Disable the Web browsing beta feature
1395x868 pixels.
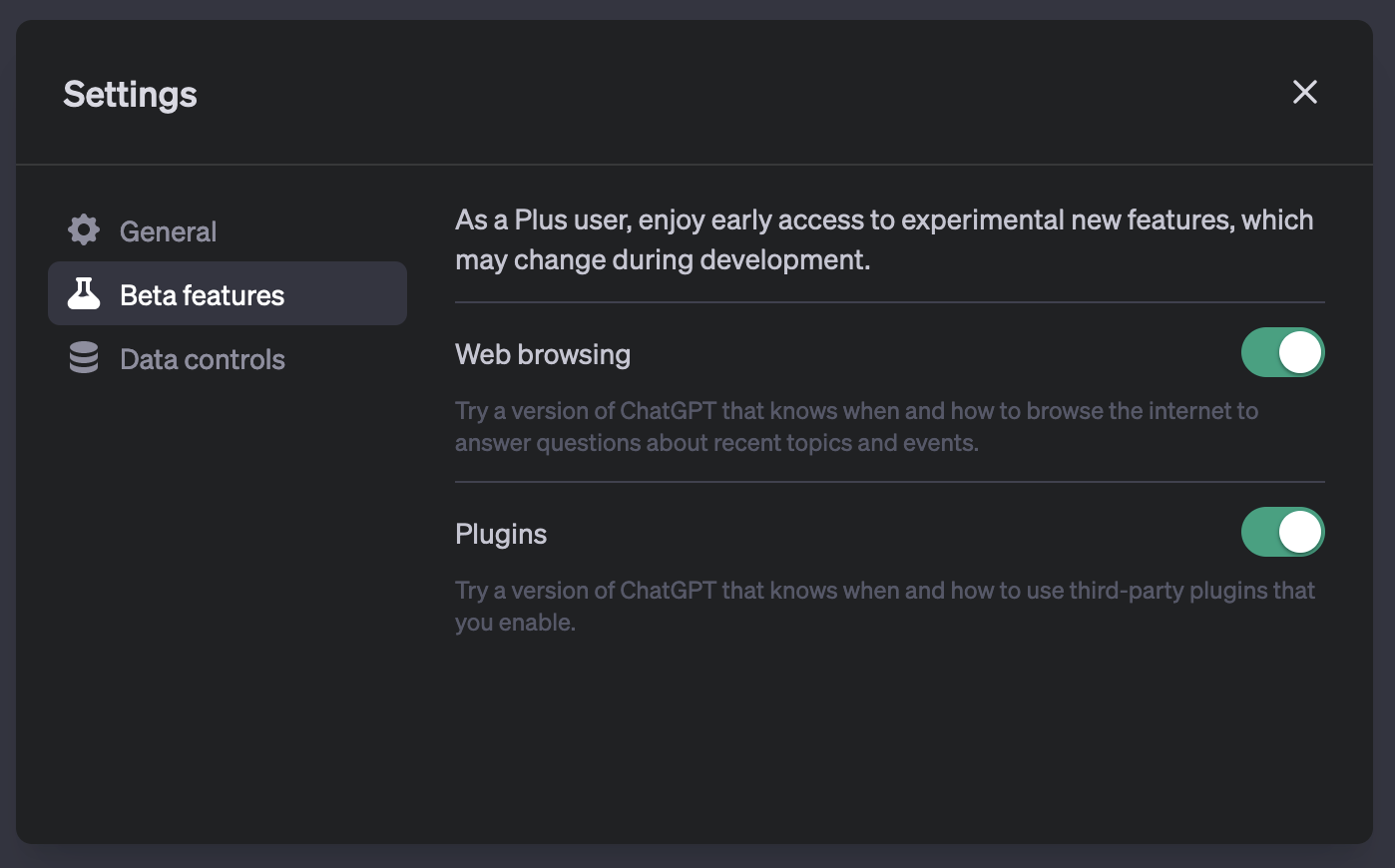[x=1282, y=352]
